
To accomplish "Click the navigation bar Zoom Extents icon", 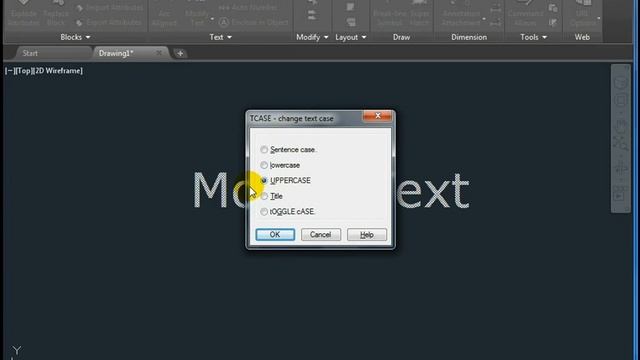I will coord(621,144).
